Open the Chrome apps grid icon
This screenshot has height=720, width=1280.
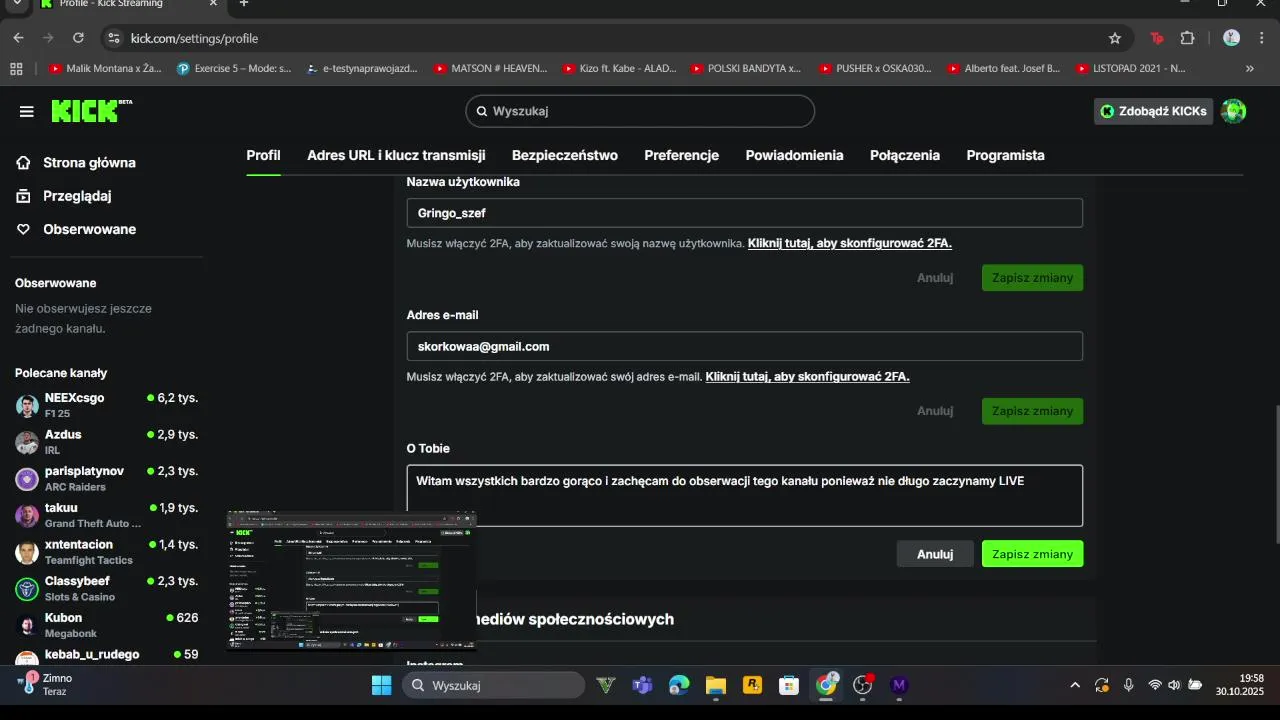16,69
